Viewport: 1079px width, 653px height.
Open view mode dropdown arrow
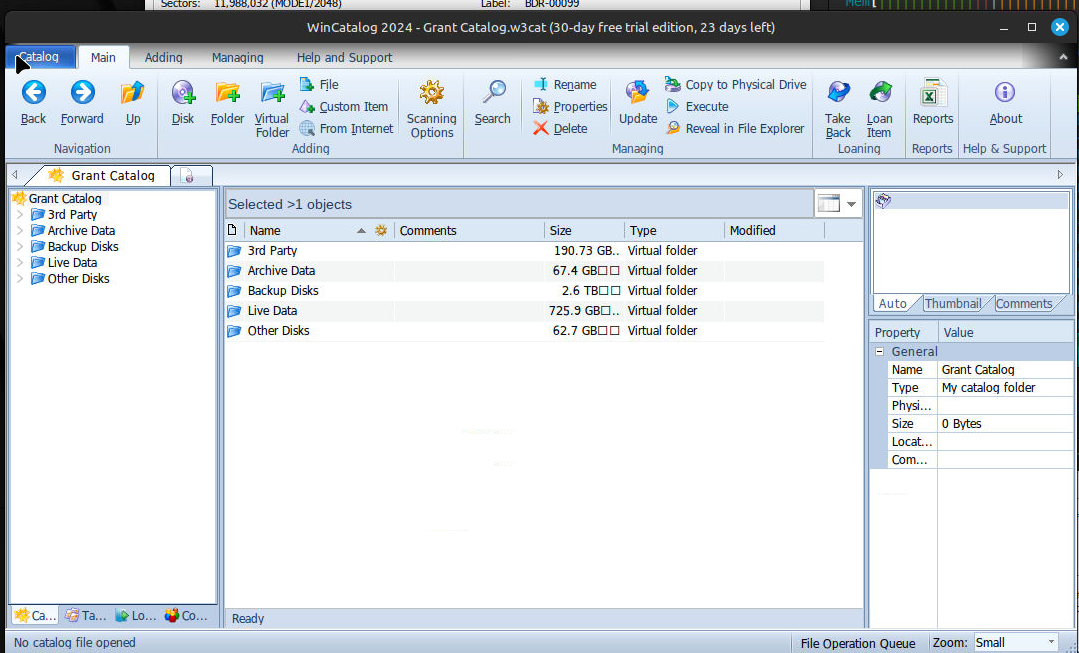(x=851, y=204)
